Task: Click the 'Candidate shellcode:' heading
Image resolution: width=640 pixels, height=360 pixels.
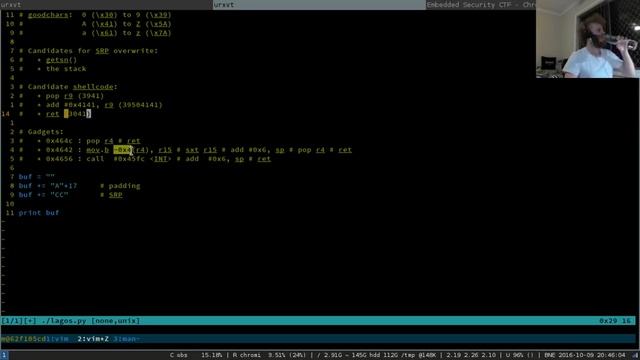Action: [x=73, y=87]
